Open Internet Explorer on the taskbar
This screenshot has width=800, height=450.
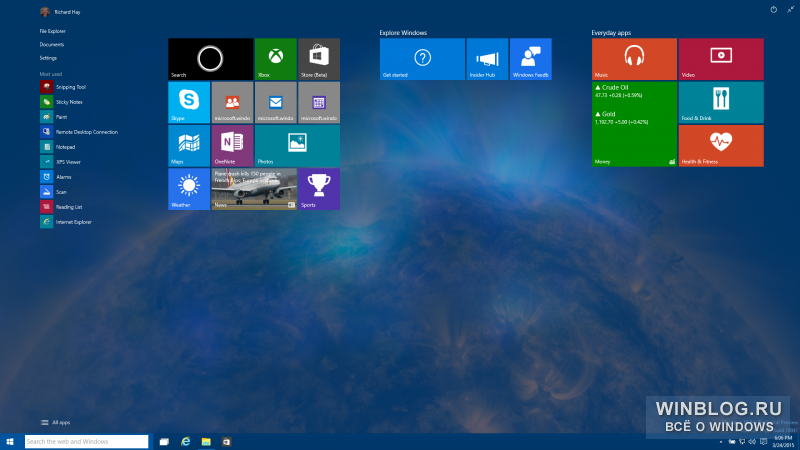(185, 442)
